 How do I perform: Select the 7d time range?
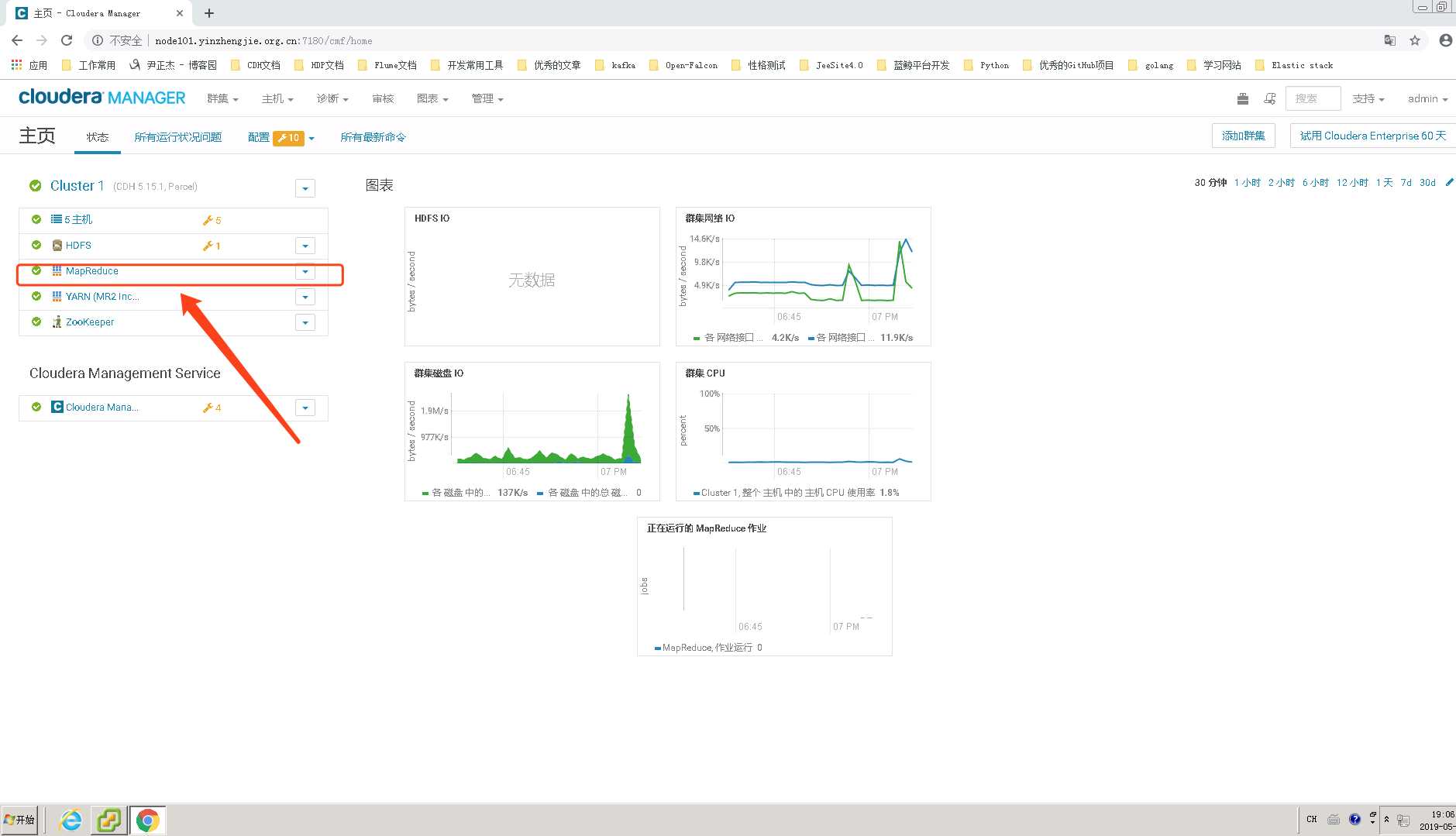(x=1406, y=183)
